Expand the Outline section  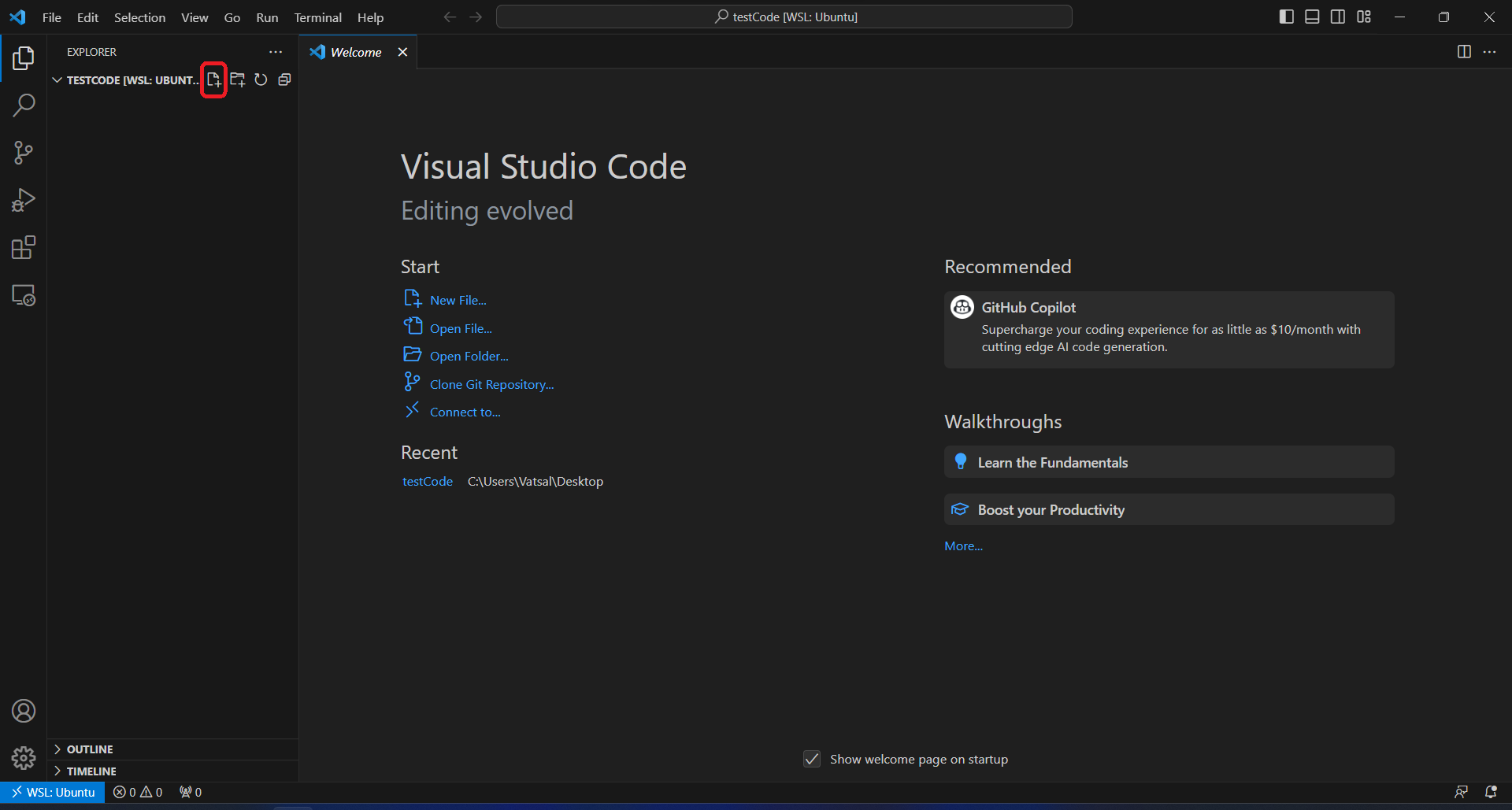pyautogui.click(x=90, y=749)
